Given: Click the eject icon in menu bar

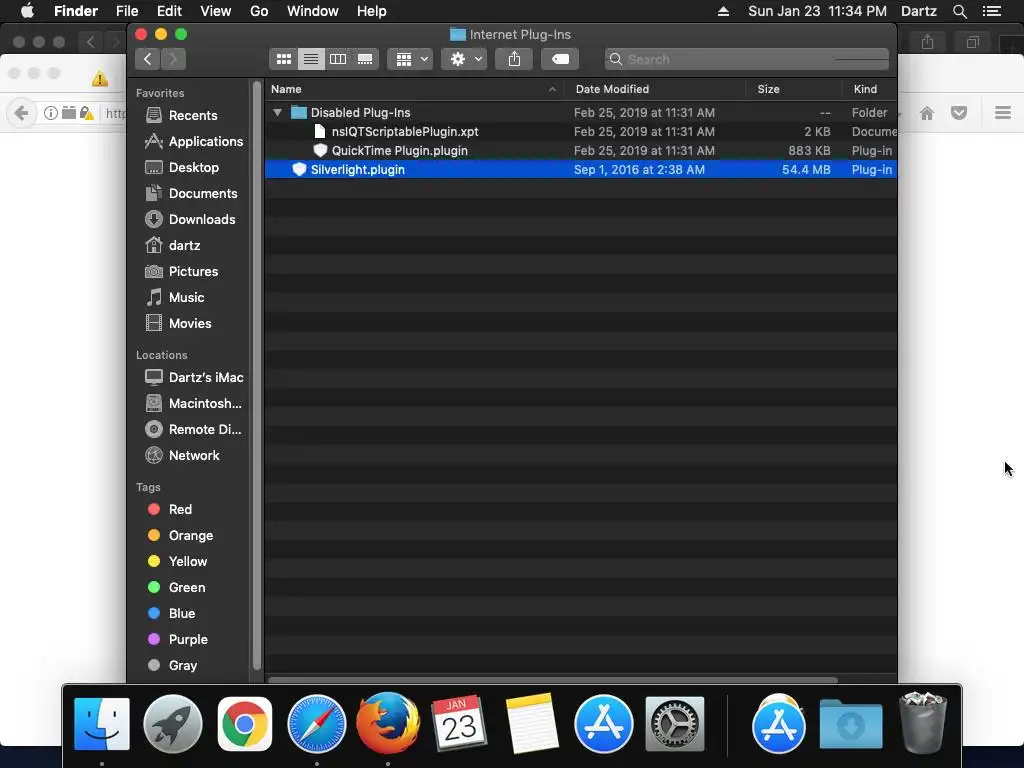Looking at the screenshot, I should 723,11.
